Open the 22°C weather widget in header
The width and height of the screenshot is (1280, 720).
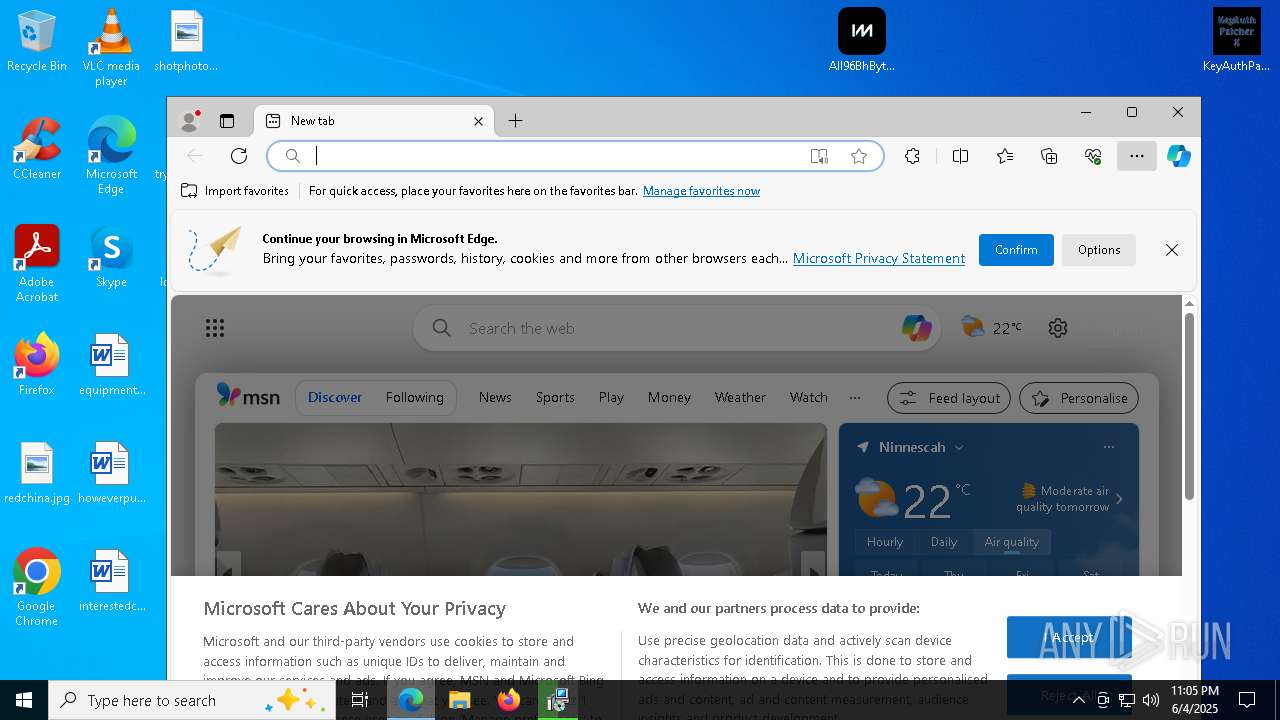[991, 327]
